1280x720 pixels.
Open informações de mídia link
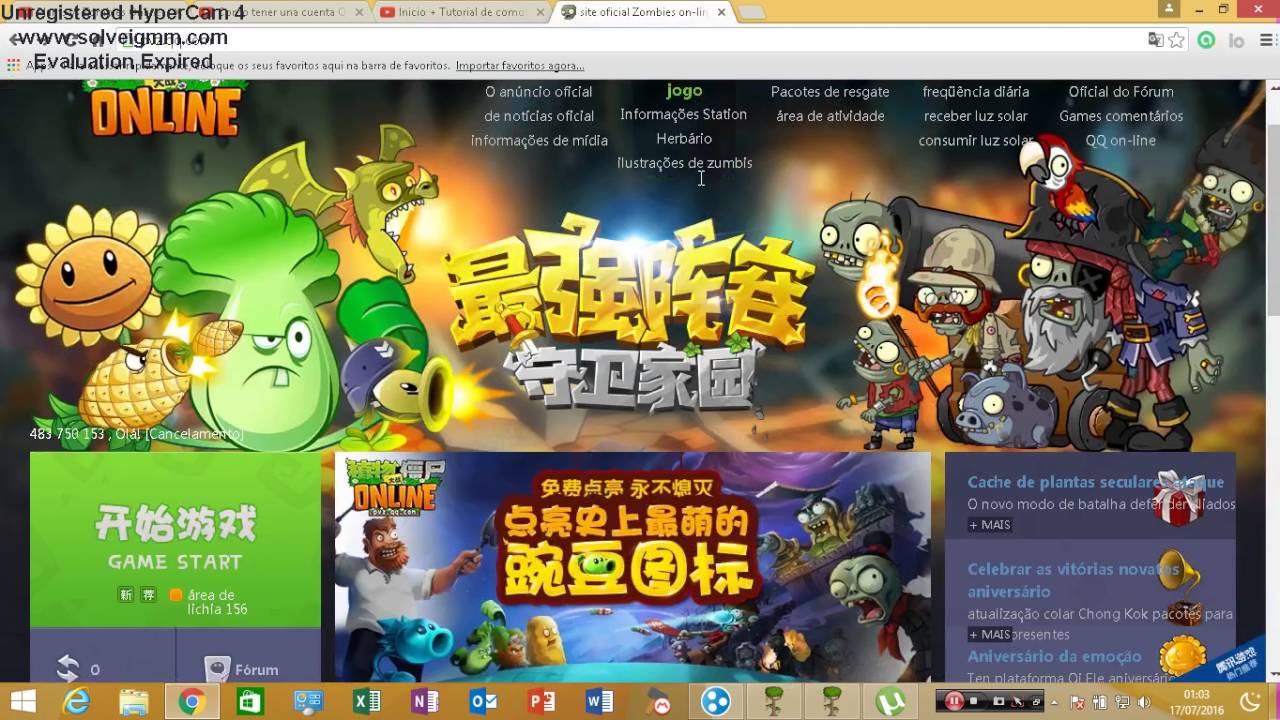(x=539, y=140)
